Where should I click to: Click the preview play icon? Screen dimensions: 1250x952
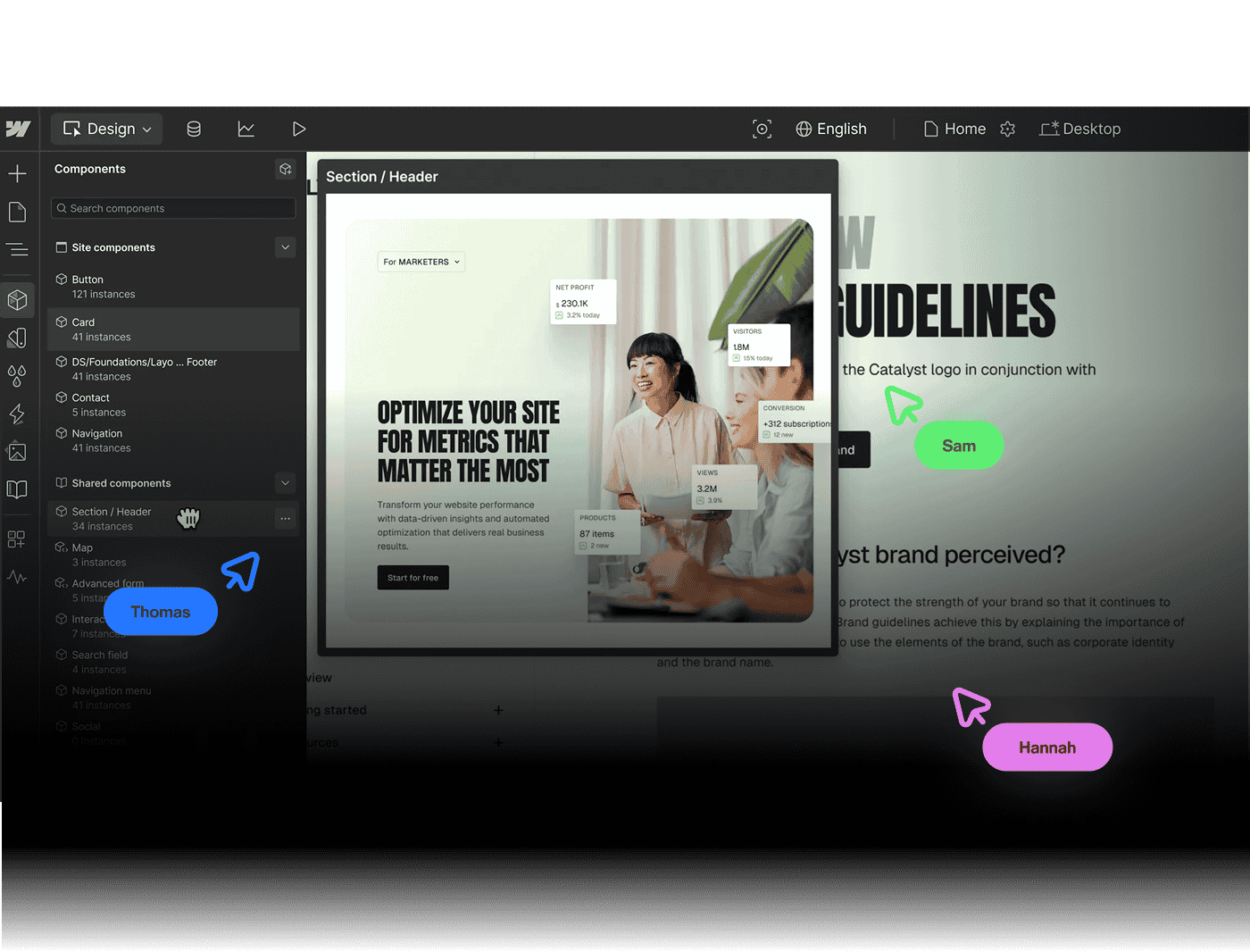[x=299, y=129]
